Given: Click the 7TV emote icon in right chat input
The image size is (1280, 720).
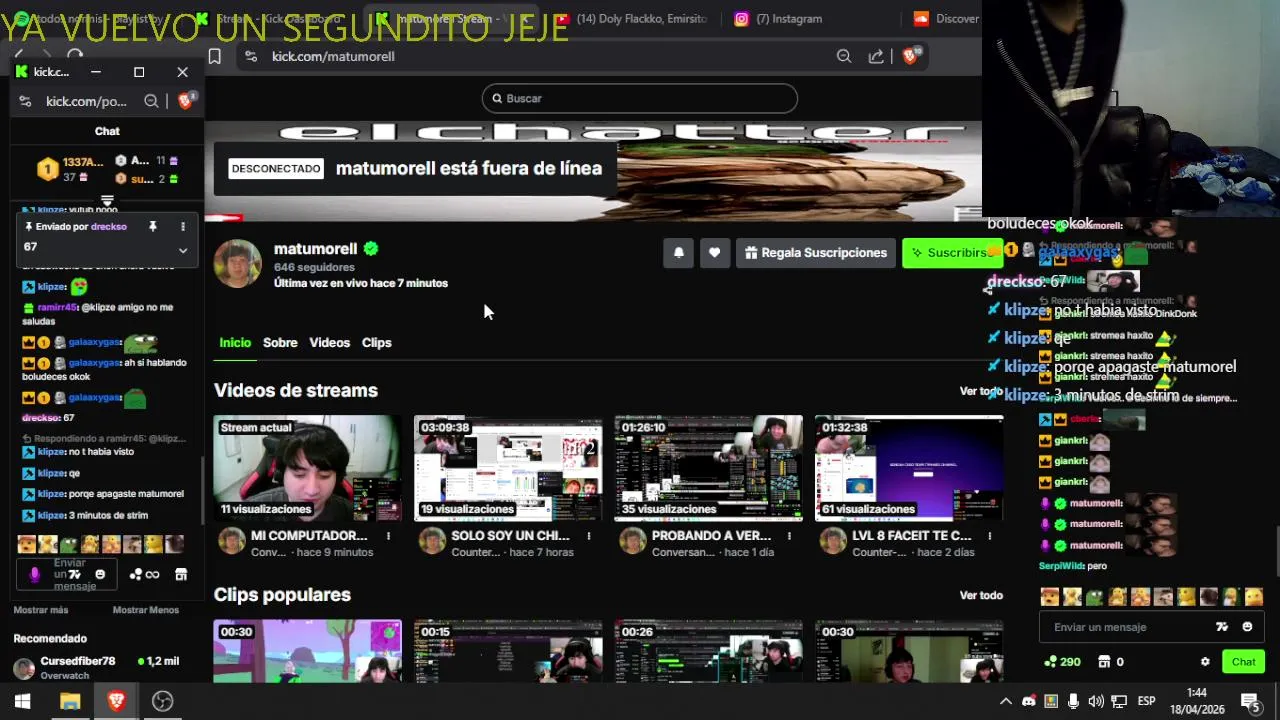Looking at the screenshot, I should coord(1221,627).
